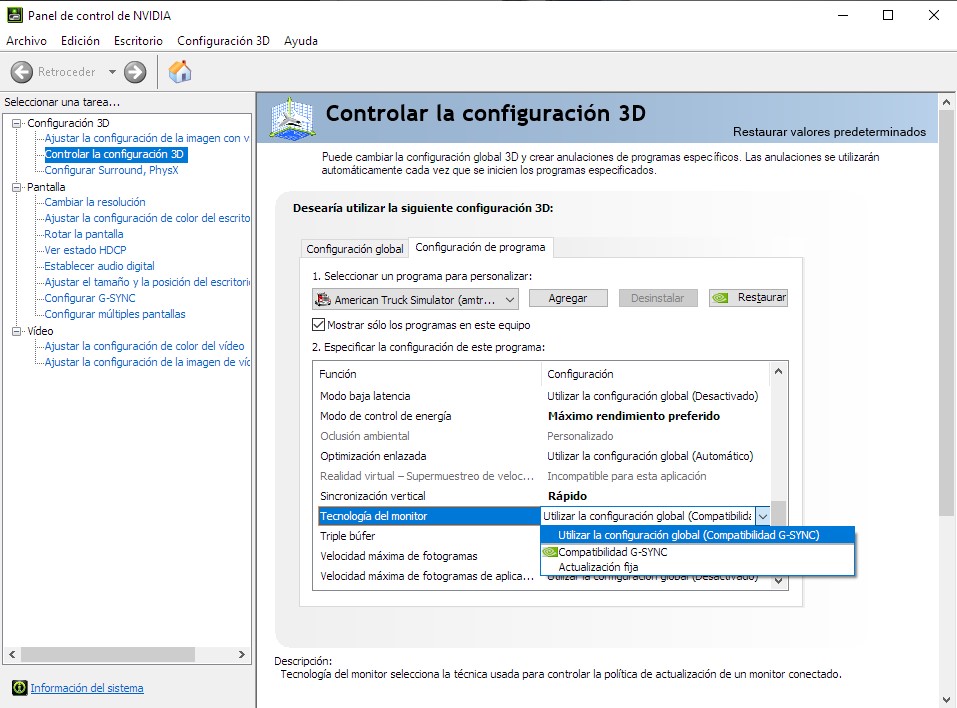Viewport: 957px width, 708px height.
Task: Click the Desinstalar button
Action: pyautogui.click(x=657, y=298)
